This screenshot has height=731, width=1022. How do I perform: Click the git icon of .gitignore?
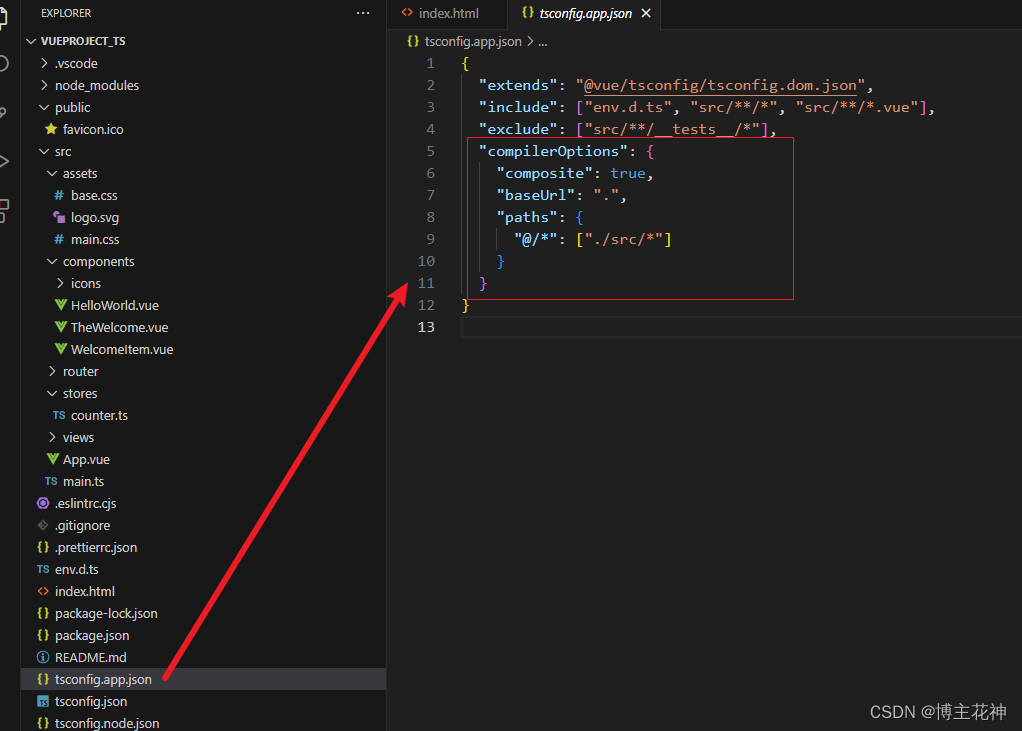(43, 525)
